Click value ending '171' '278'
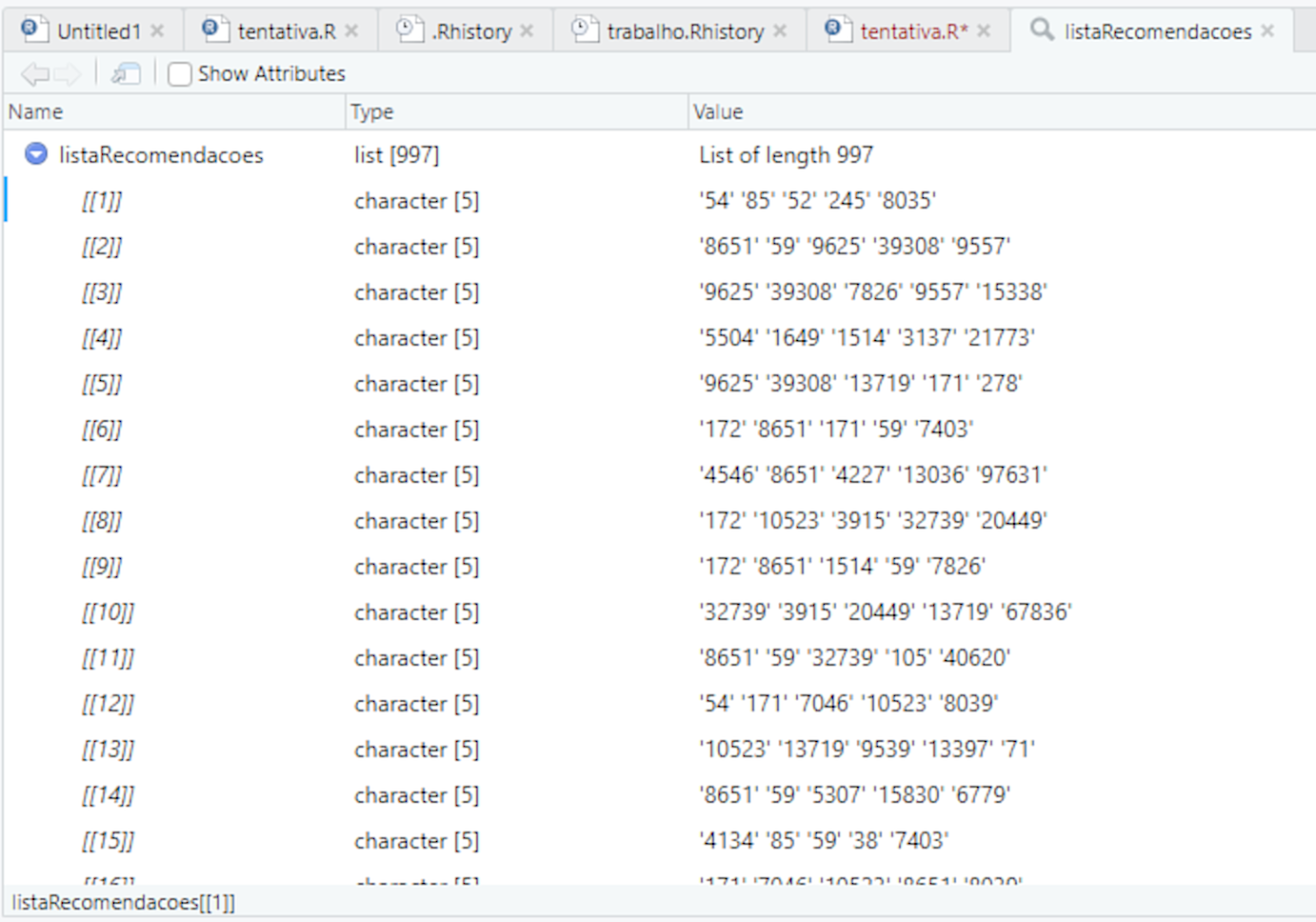1316x922 pixels. [861, 383]
